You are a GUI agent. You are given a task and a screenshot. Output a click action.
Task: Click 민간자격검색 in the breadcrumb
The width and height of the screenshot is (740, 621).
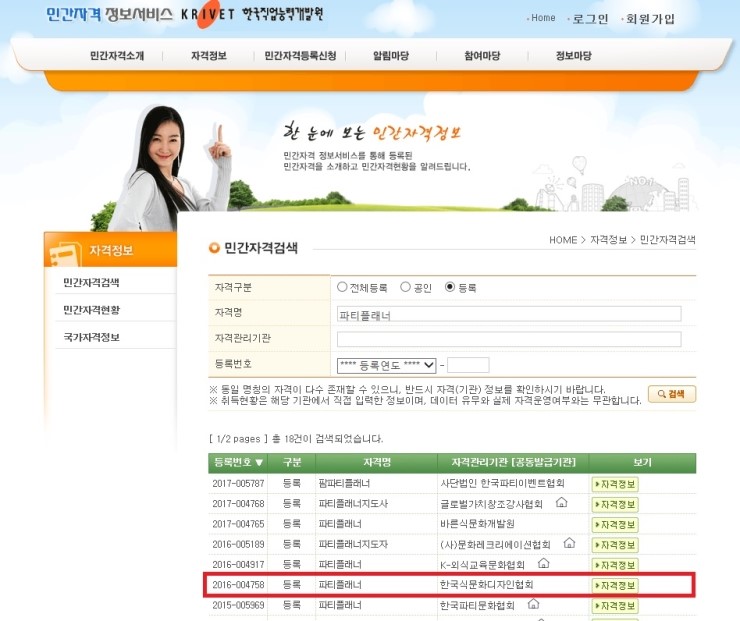[667, 240]
